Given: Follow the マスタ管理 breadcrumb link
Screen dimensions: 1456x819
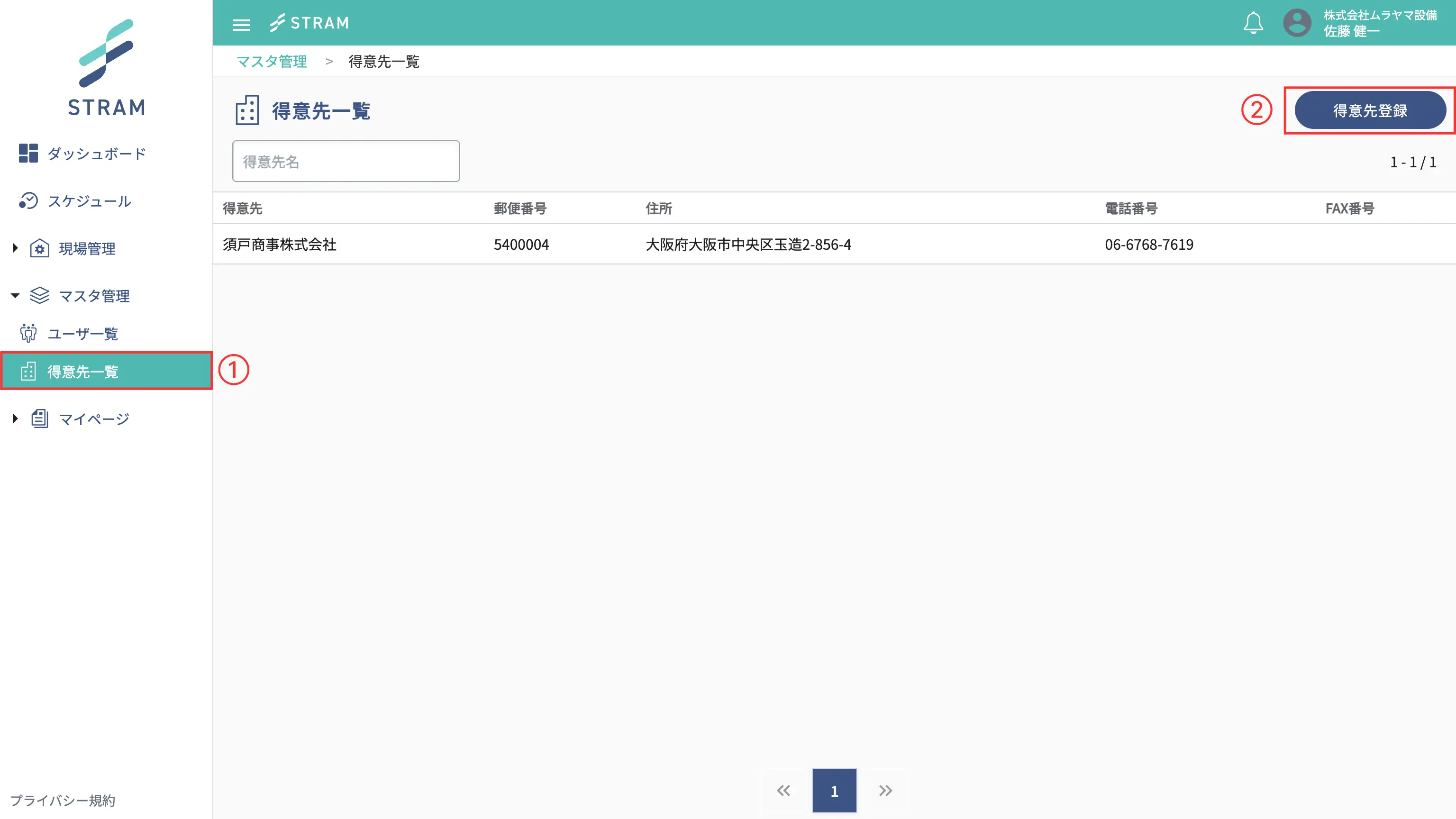Looking at the screenshot, I should click(271, 62).
